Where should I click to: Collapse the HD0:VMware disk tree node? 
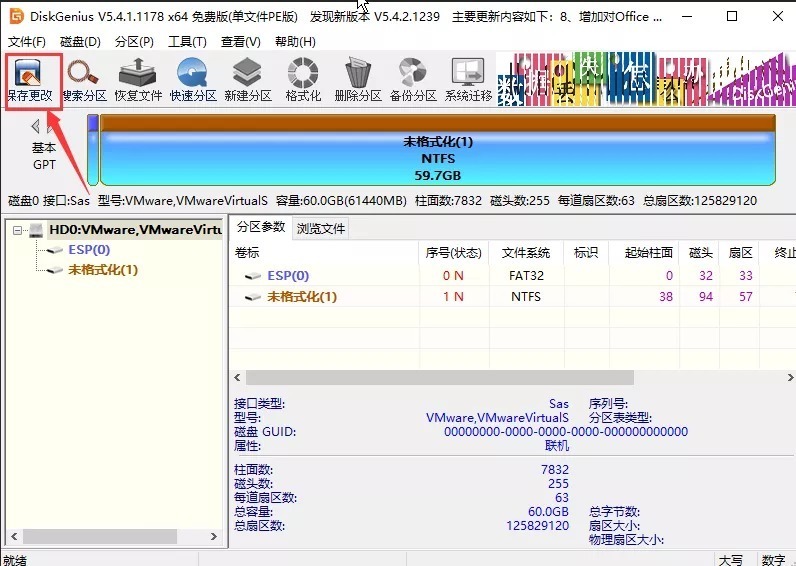tap(19, 230)
